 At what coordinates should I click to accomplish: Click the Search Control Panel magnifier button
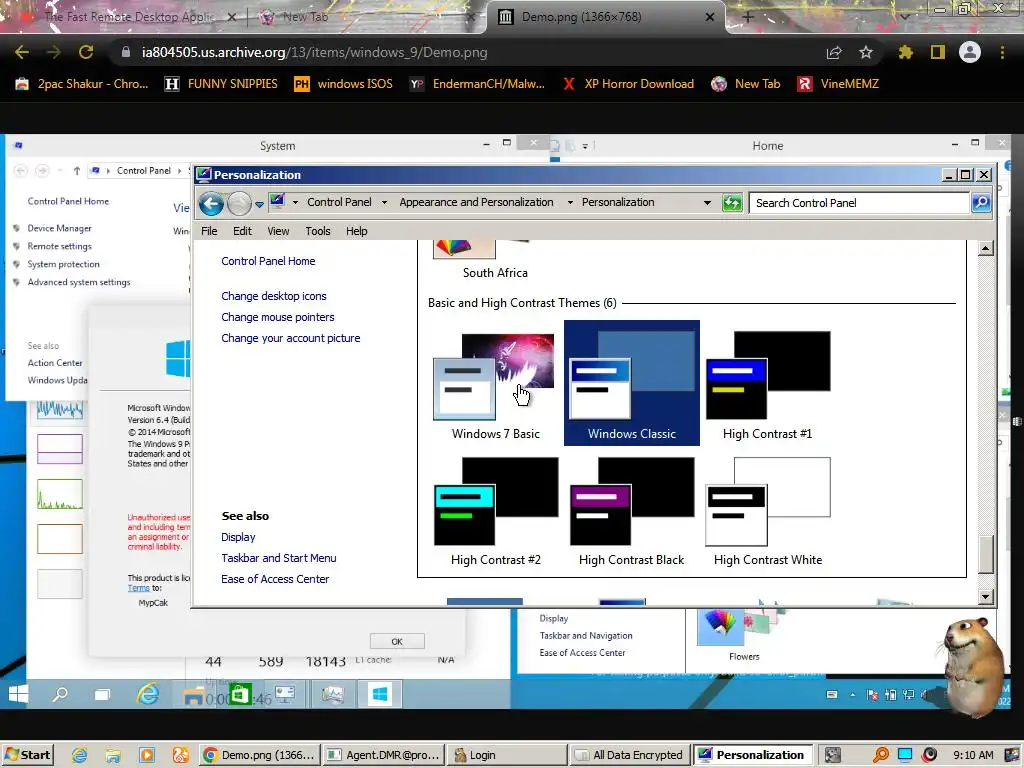click(981, 203)
